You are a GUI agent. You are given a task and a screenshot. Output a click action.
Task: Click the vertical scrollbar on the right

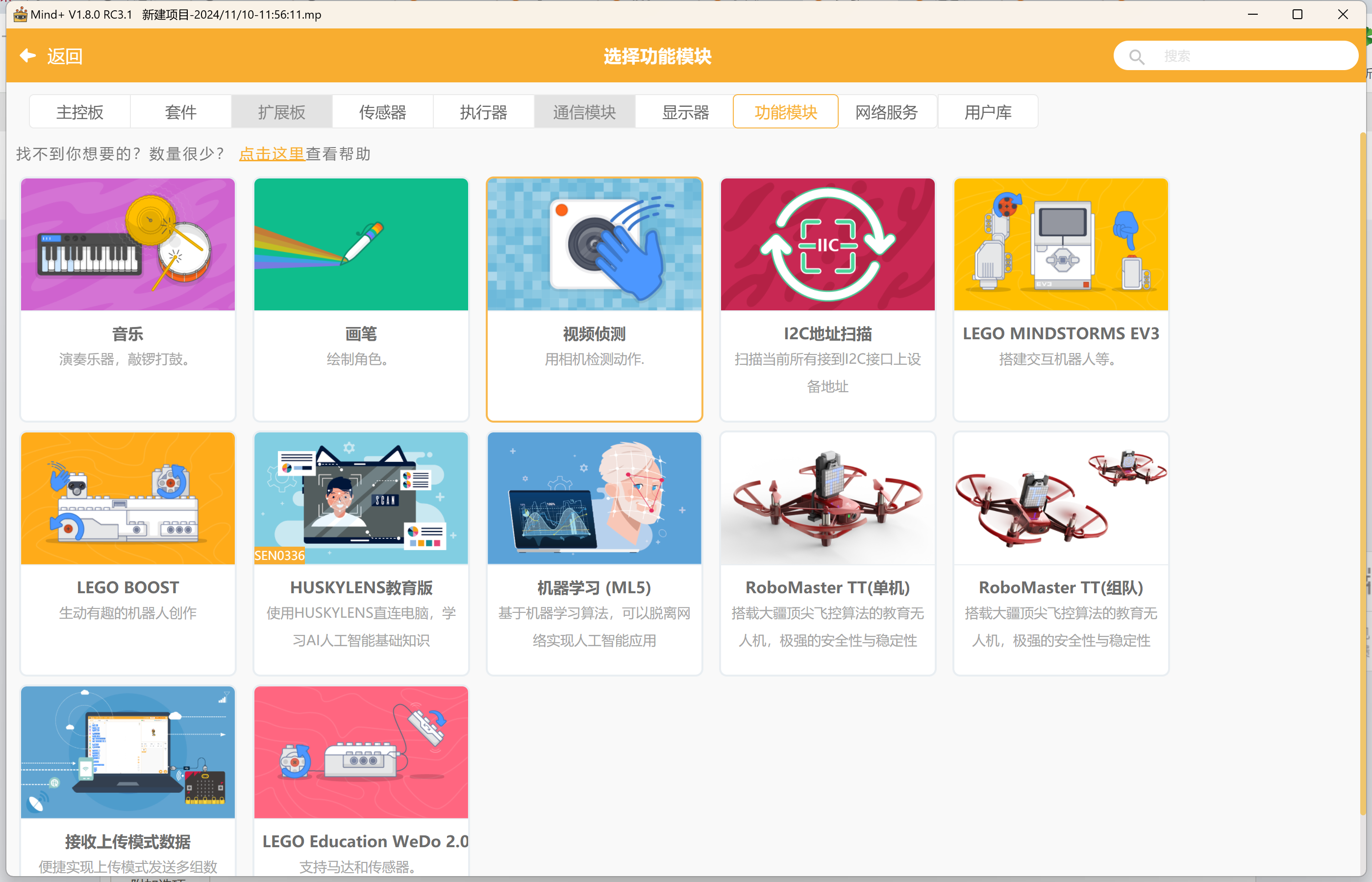pos(1363,473)
